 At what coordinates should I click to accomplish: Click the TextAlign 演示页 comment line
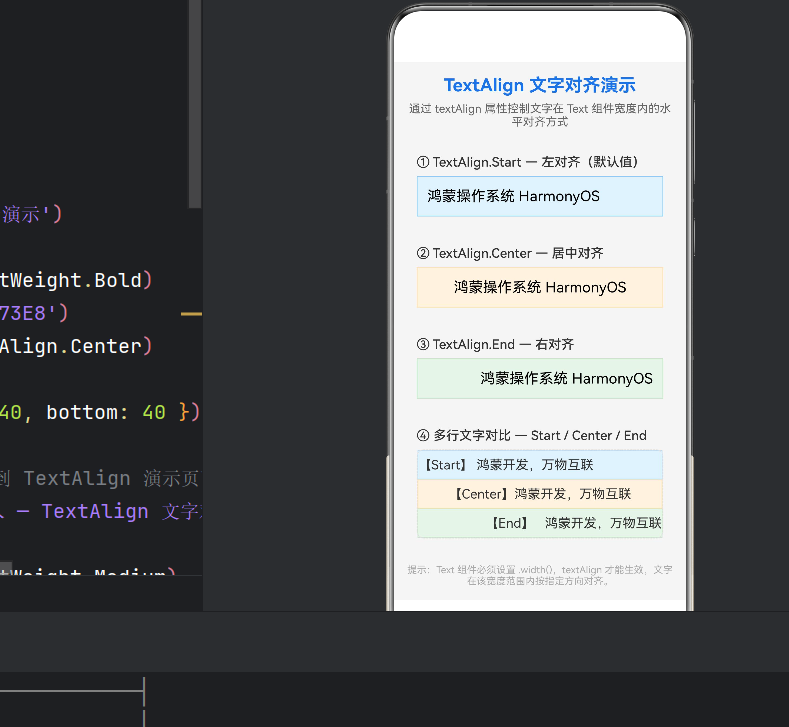(100, 478)
